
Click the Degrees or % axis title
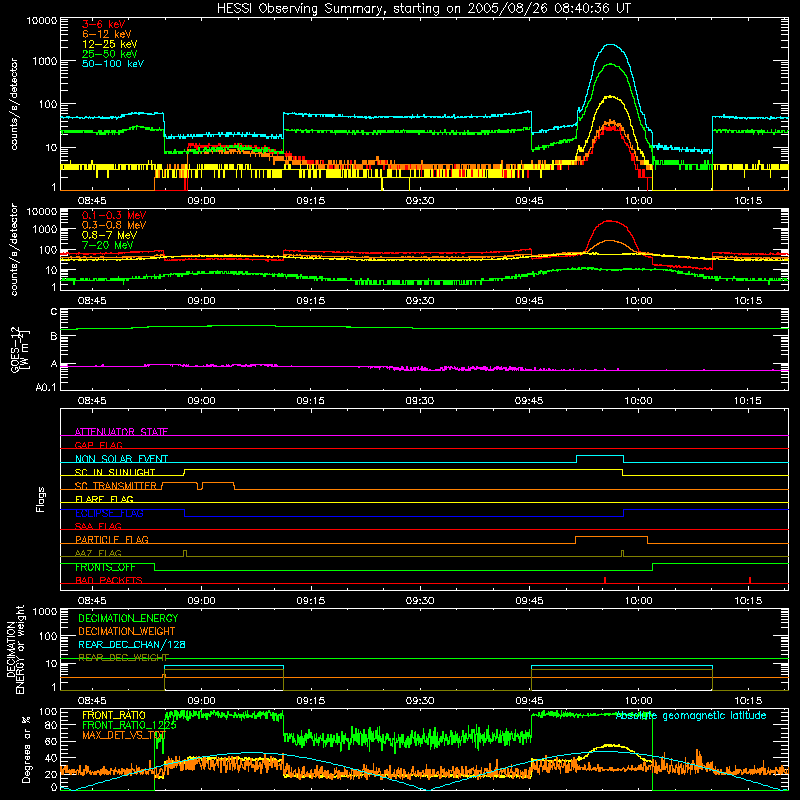(x=26, y=749)
